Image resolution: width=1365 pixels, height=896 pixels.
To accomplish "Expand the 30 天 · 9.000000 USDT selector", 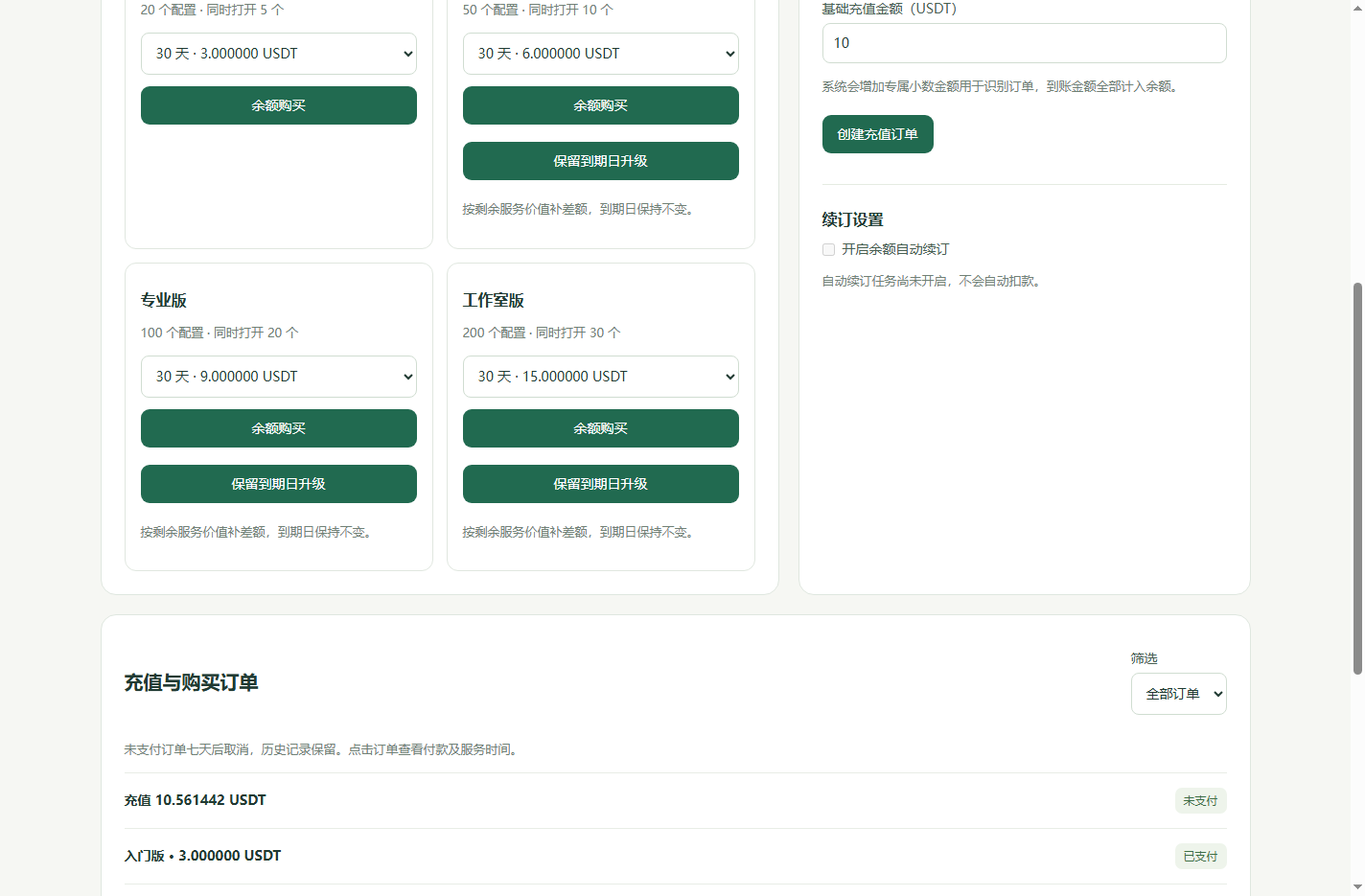I will tap(279, 377).
